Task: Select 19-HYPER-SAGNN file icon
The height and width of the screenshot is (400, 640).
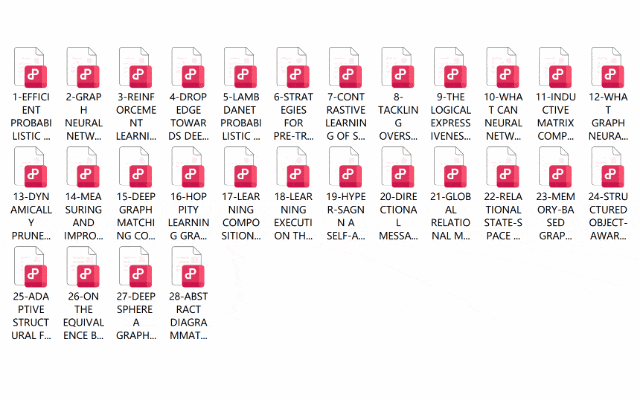Action: point(345,167)
